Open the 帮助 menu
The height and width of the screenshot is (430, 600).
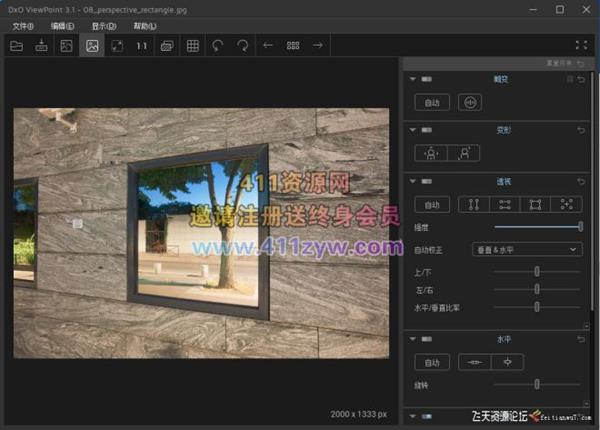click(x=145, y=26)
